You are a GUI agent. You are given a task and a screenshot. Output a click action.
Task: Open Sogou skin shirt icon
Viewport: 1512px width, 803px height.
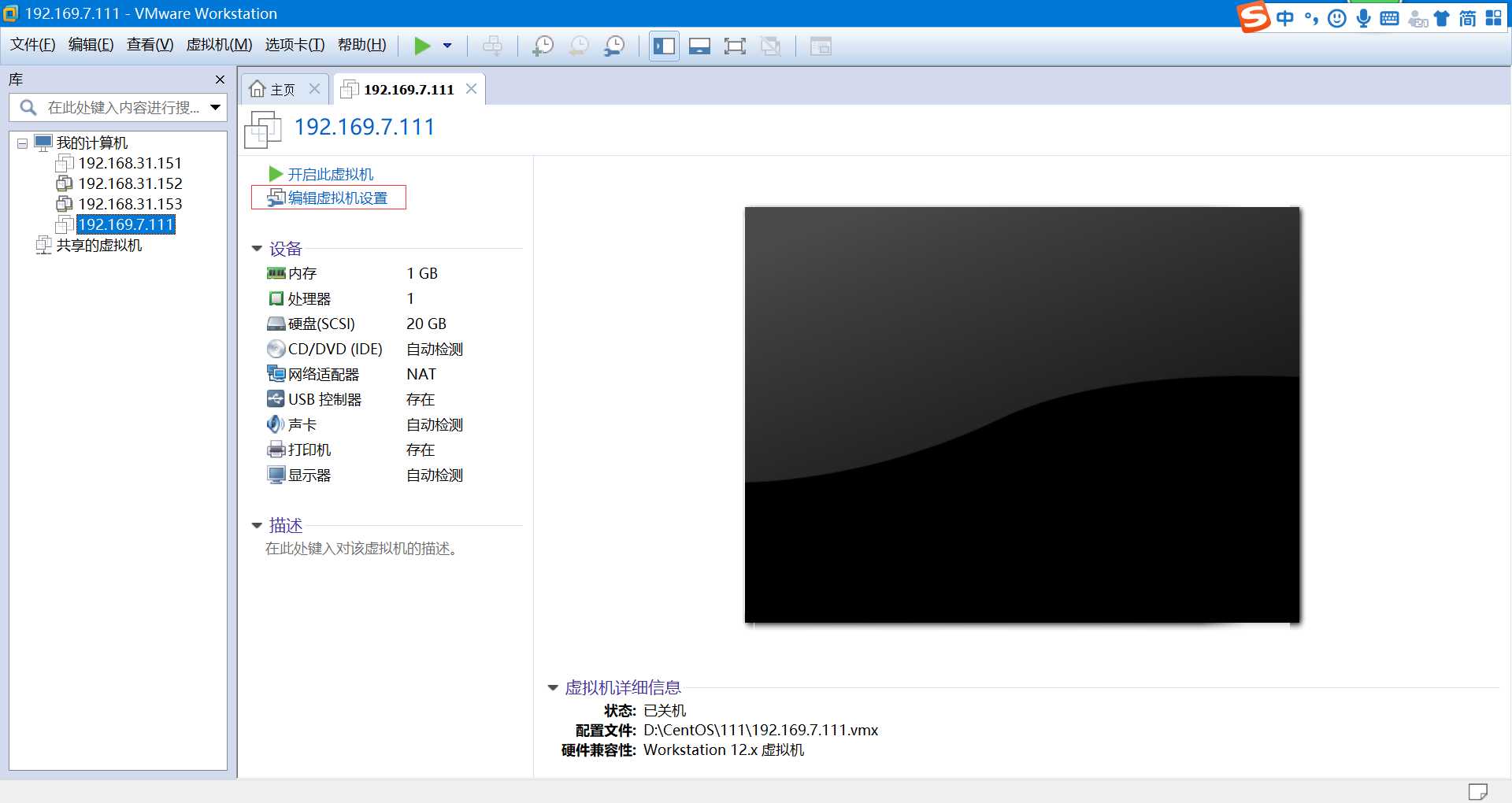point(1442,18)
